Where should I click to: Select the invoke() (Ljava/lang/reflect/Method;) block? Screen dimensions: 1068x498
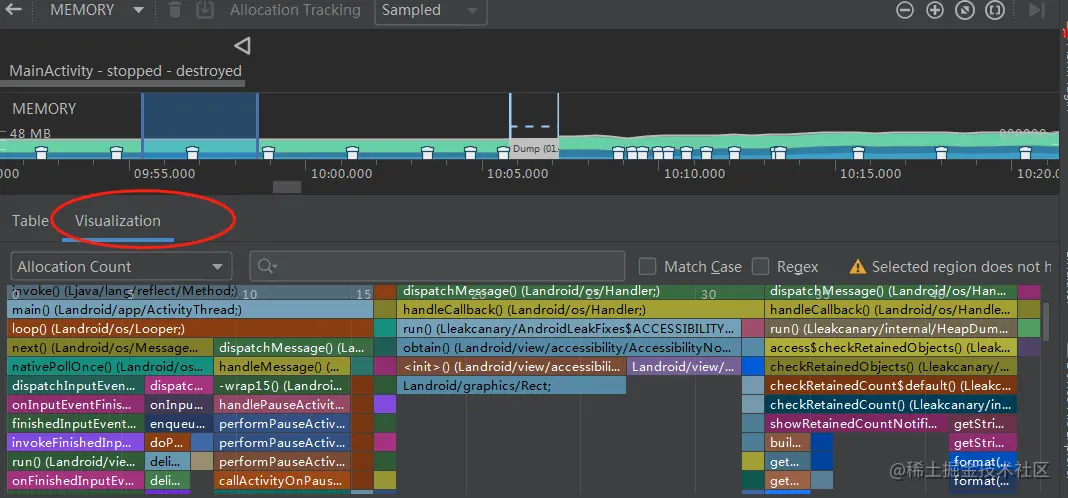[x=190, y=292]
